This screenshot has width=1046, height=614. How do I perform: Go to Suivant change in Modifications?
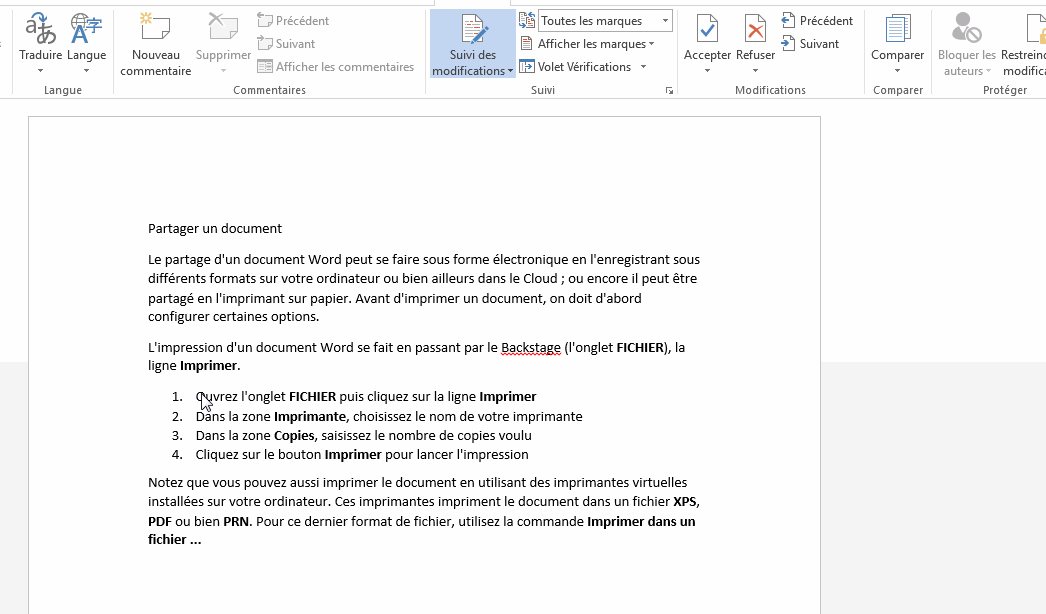(x=811, y=43)
